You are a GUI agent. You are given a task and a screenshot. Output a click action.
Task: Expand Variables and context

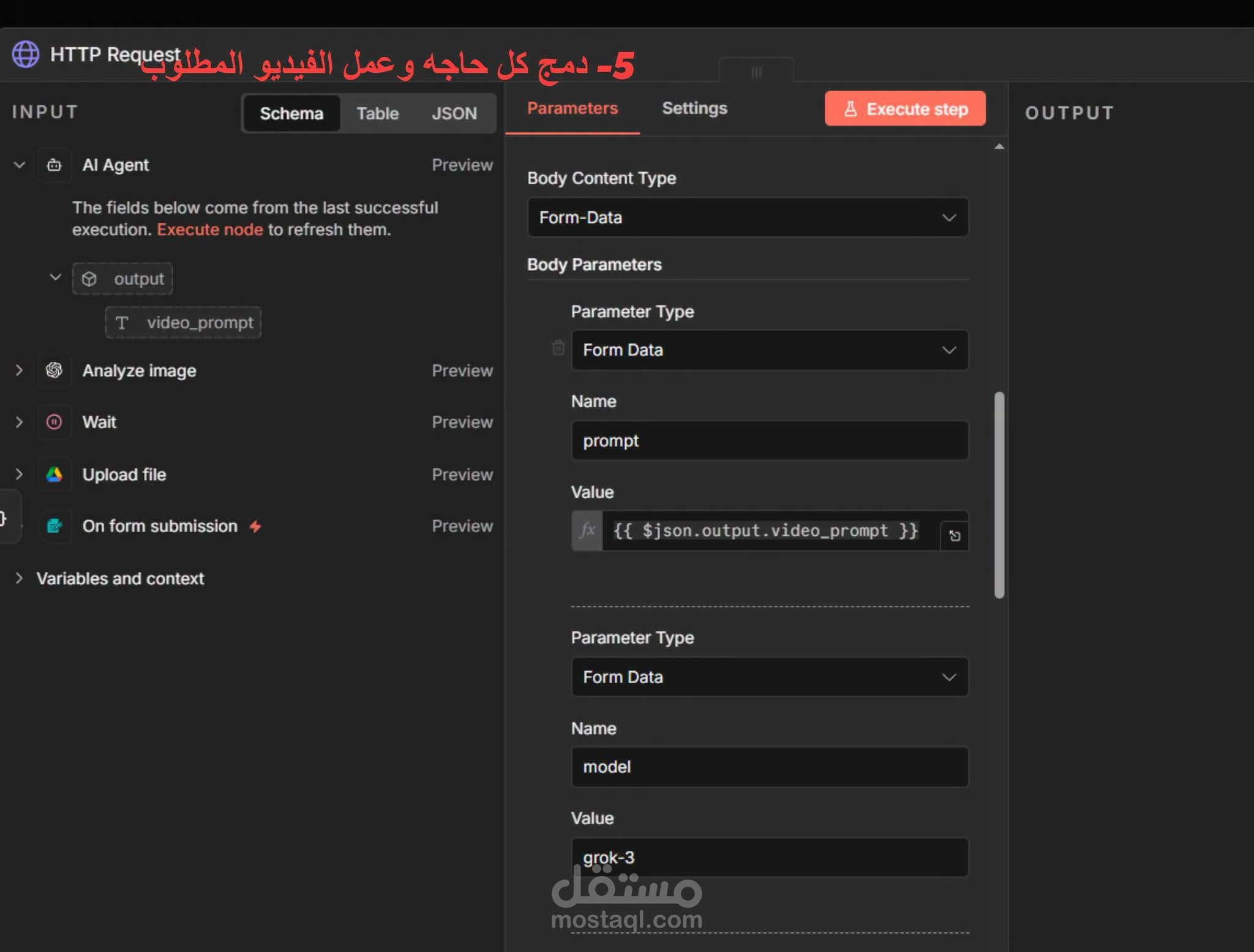coord(19,579)
